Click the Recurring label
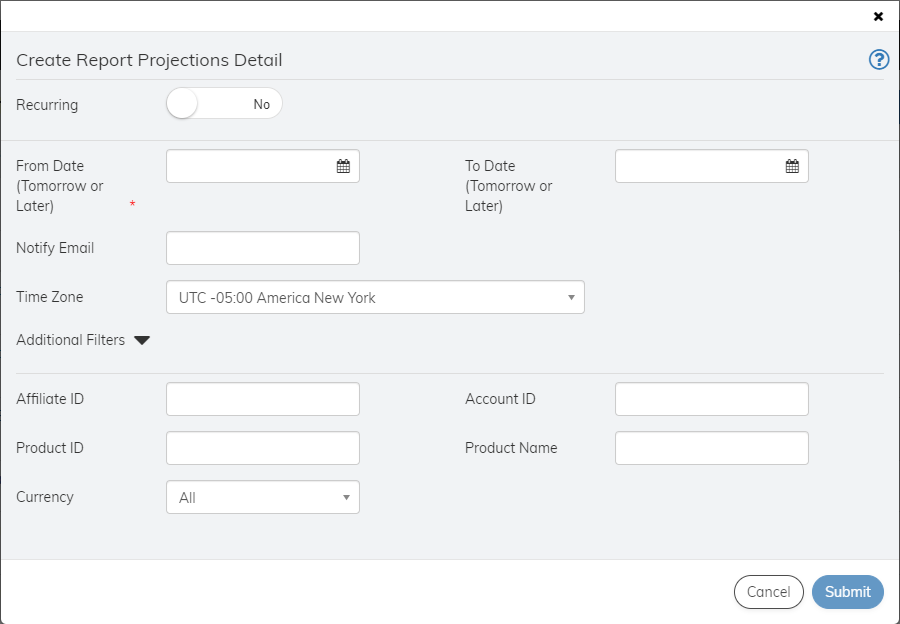 coord(47,105)
